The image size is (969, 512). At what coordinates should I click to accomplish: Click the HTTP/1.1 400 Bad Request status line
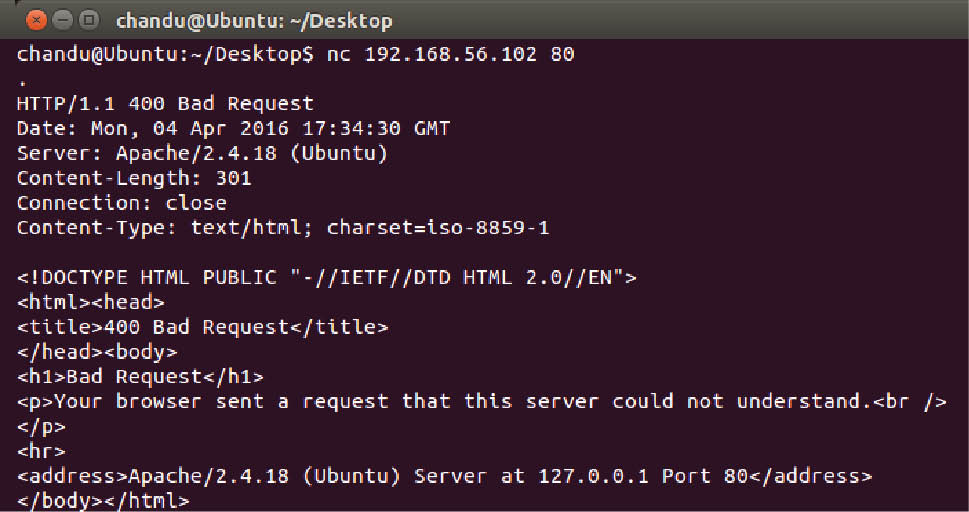pos(165,103)
